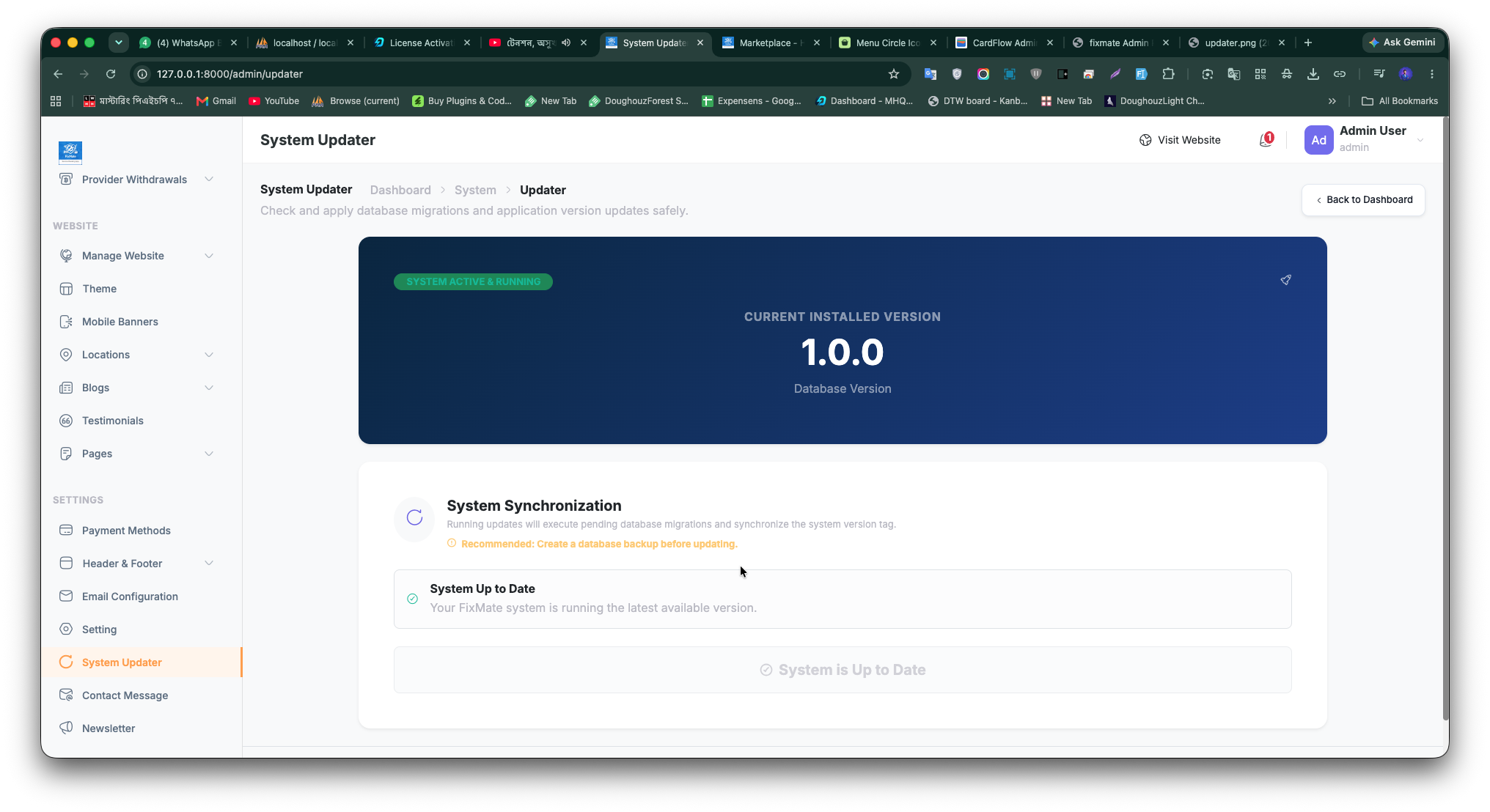
Task: Click the Theme sidebar icon
Action: (x=66, y=289)
